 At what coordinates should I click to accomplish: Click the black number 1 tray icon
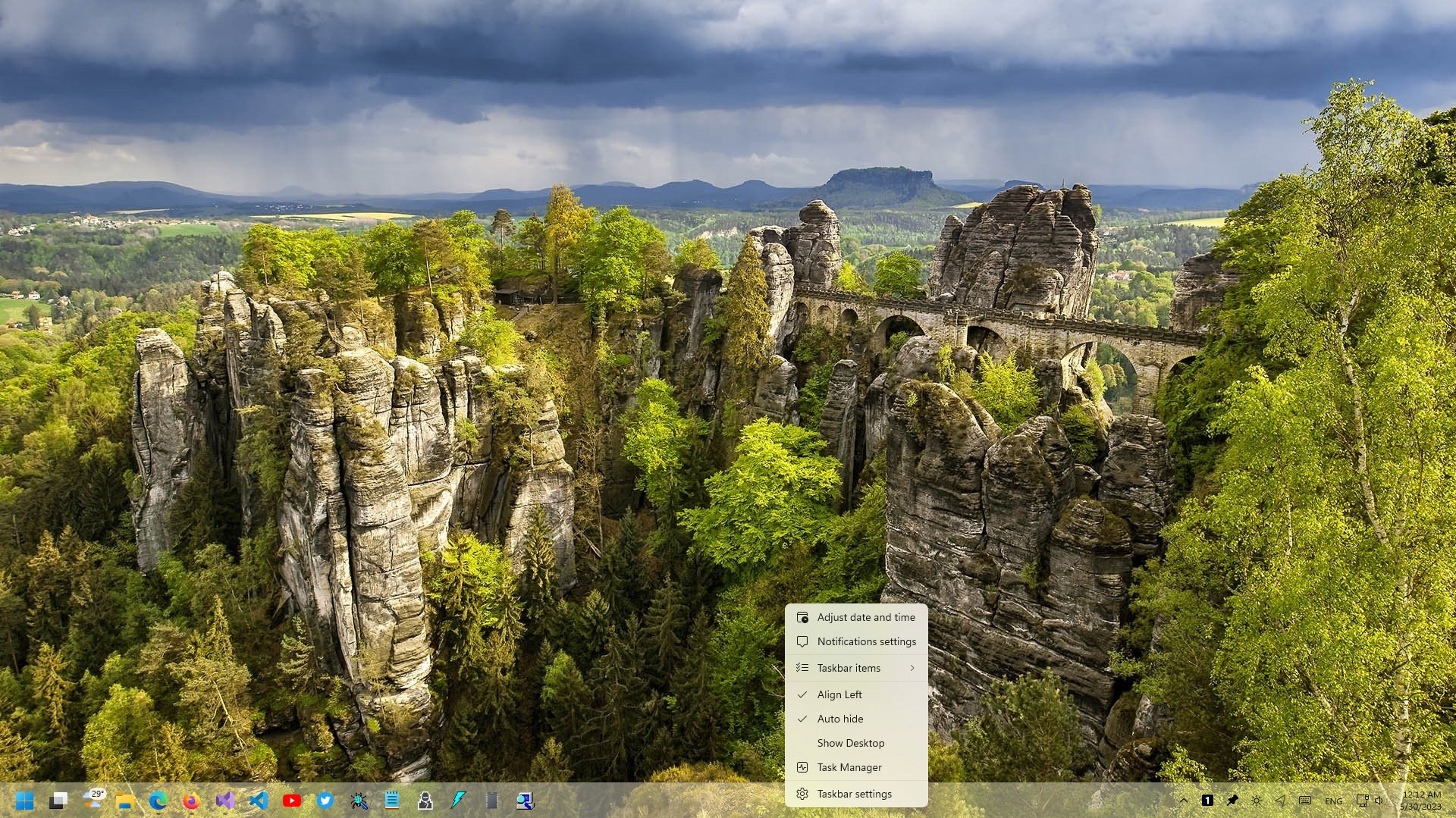[1207, 801]
